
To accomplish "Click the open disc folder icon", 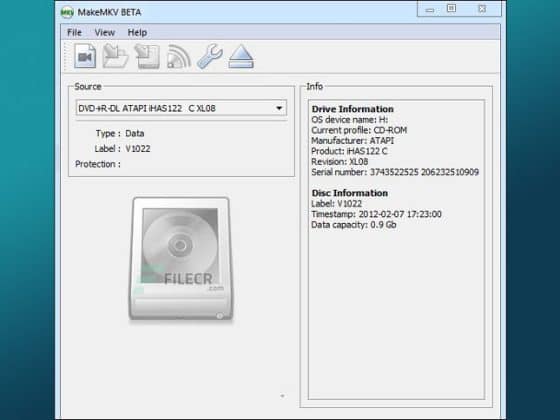I will 115,56.
